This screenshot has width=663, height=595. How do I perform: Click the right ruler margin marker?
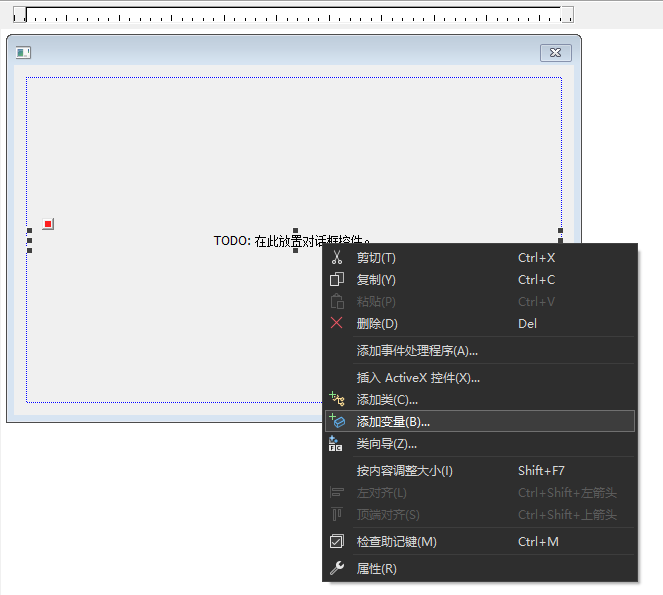coord(567,15)
